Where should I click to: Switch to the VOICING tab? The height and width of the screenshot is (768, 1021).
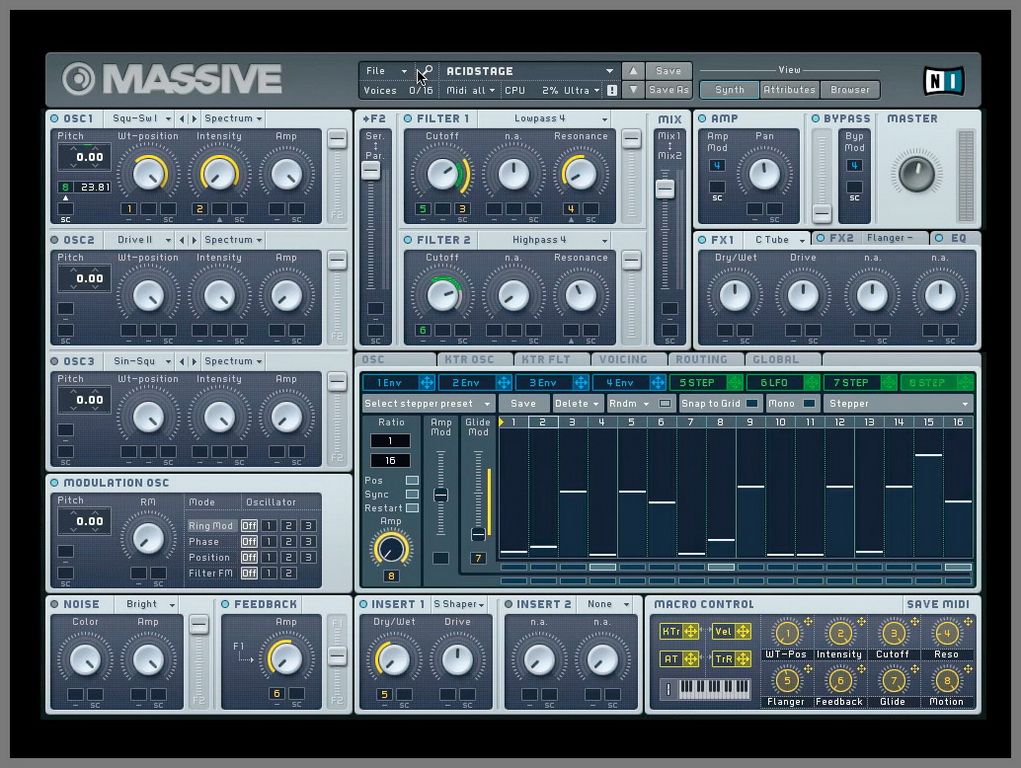(x=628, y=360)
